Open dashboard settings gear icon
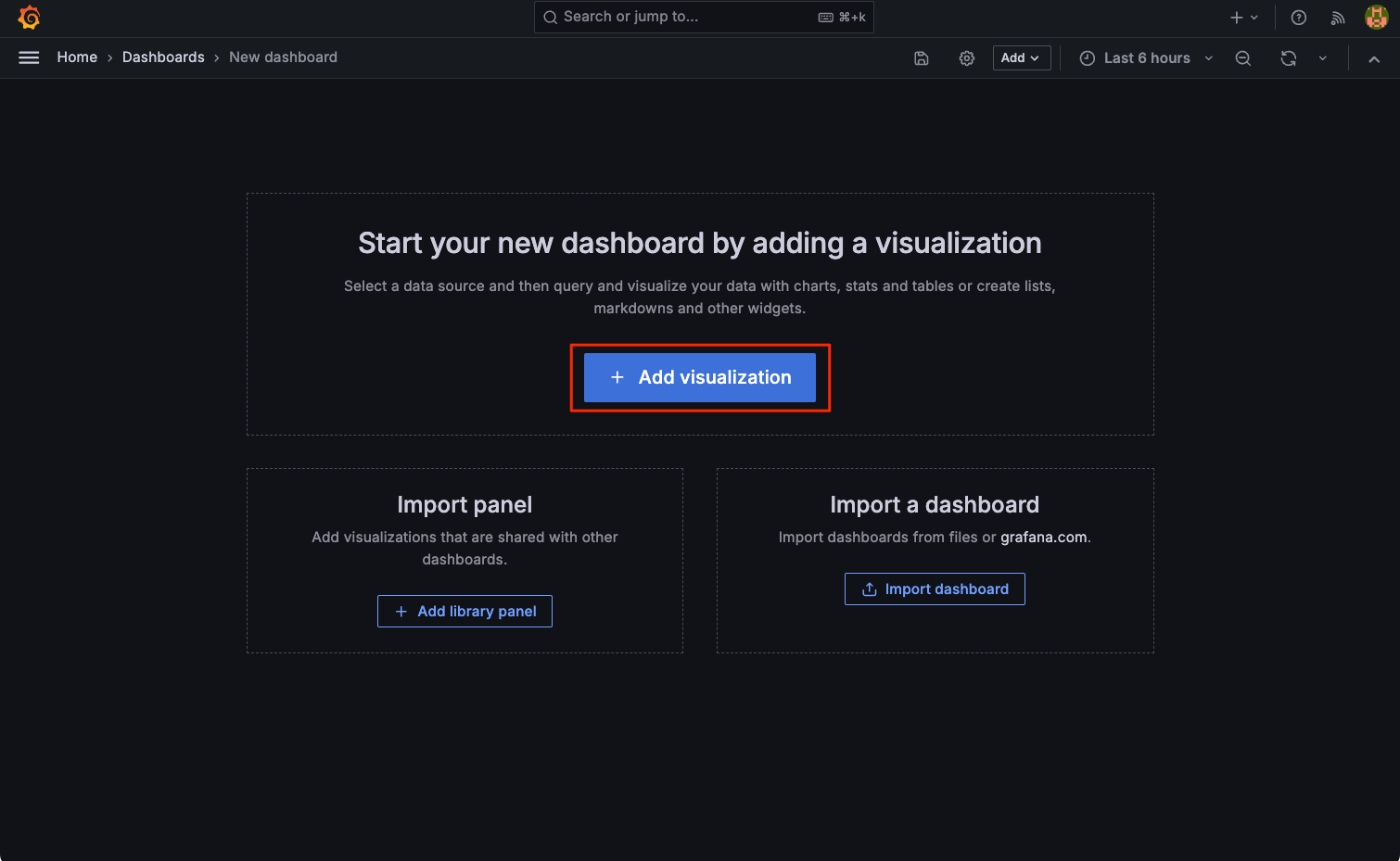This screenshot has width=1400, height=861. (966, 58)
